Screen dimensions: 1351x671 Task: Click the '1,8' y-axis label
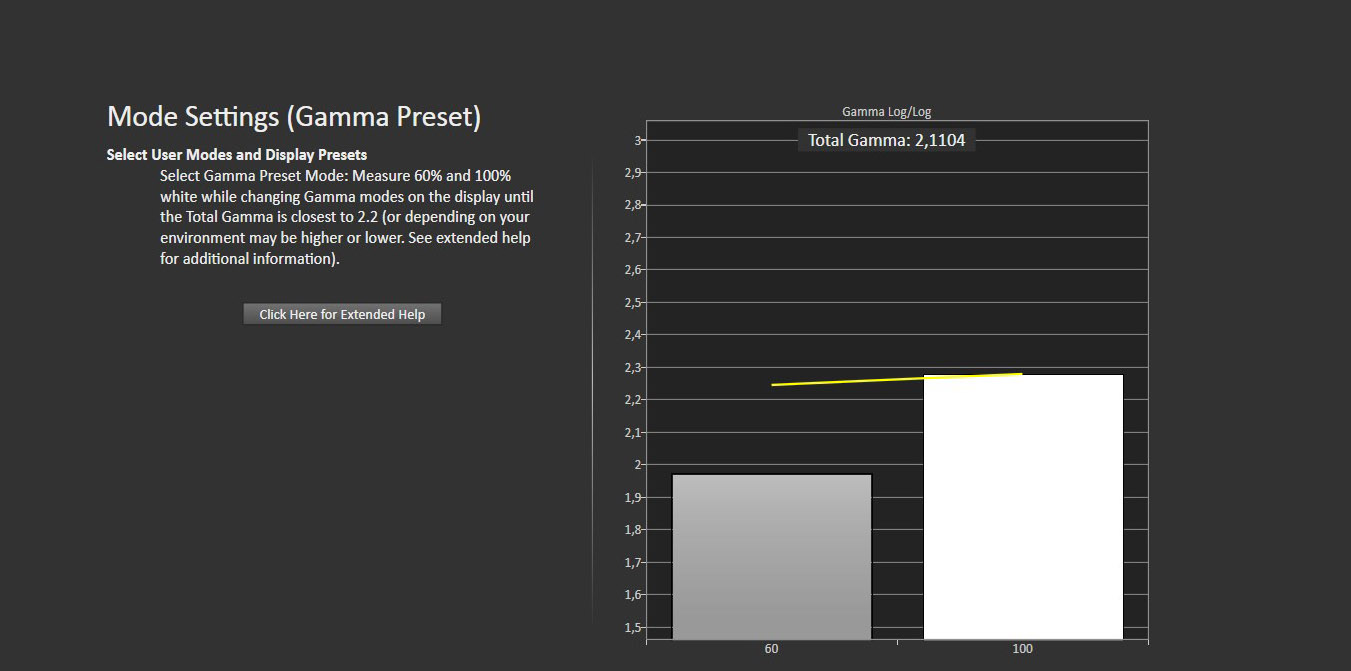pos(632,530)
